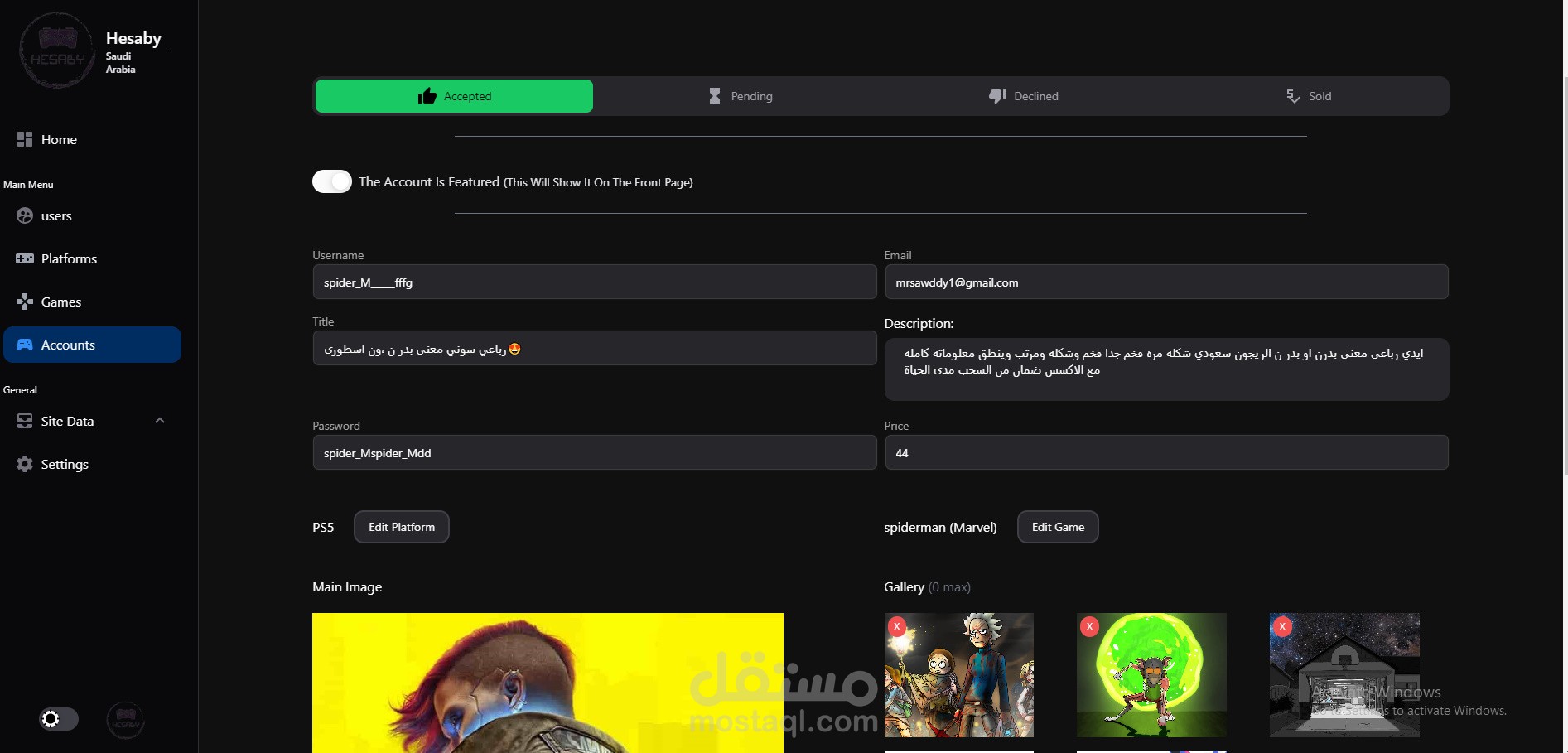Click the Main Image preview

click(x=548, y=683)
